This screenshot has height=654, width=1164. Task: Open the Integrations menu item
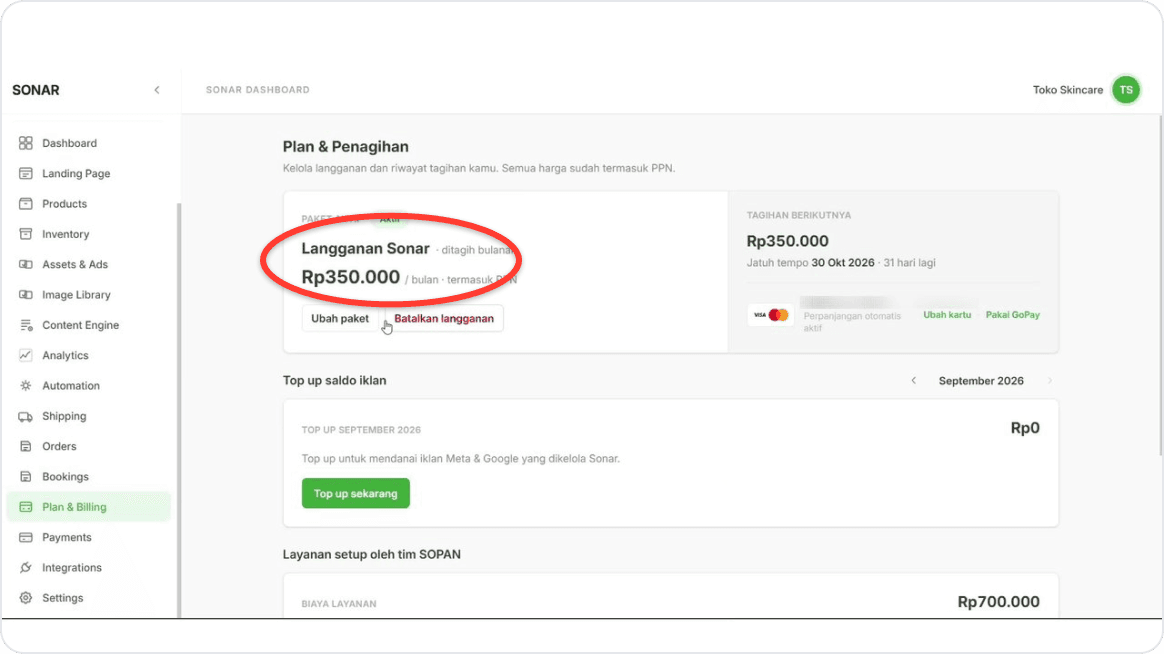pyautogui.click(x=89, y=568)
